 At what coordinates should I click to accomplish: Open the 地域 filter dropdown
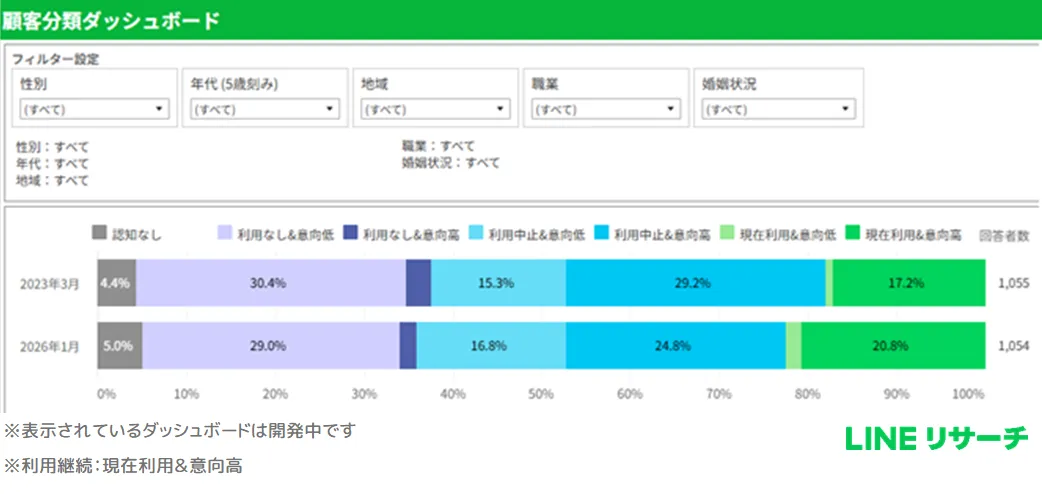(435, 110)
